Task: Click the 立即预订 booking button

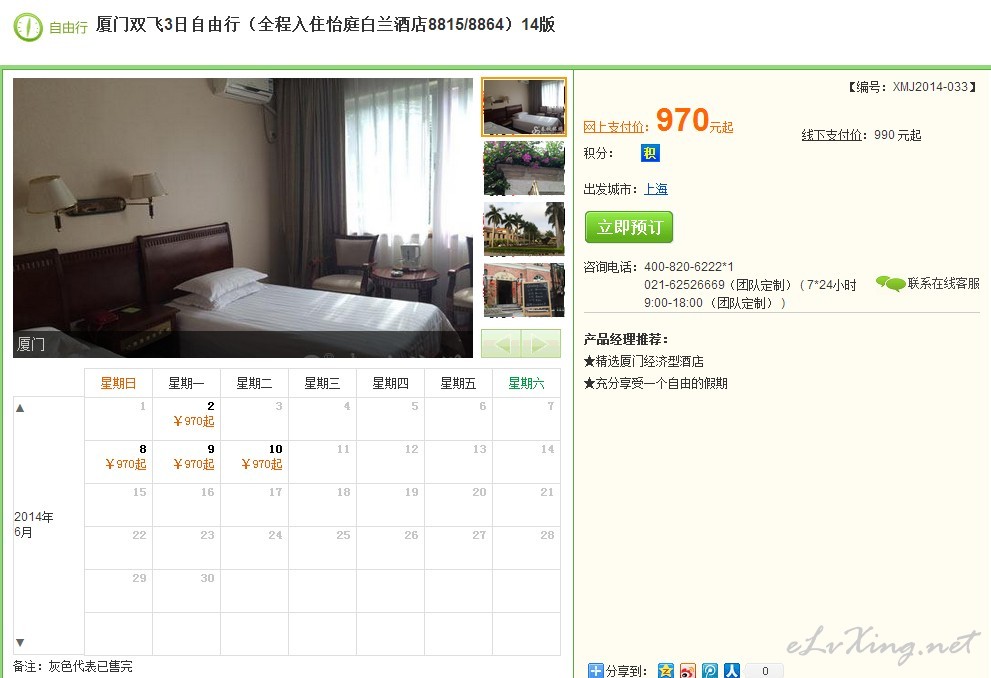Action: pyautogui.click(x=629, y=227)
